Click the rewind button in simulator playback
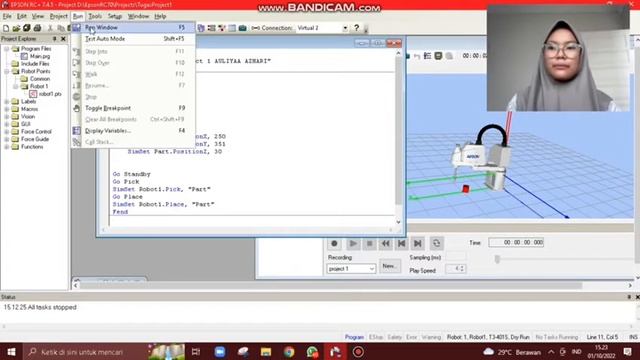 coord(385,243)
